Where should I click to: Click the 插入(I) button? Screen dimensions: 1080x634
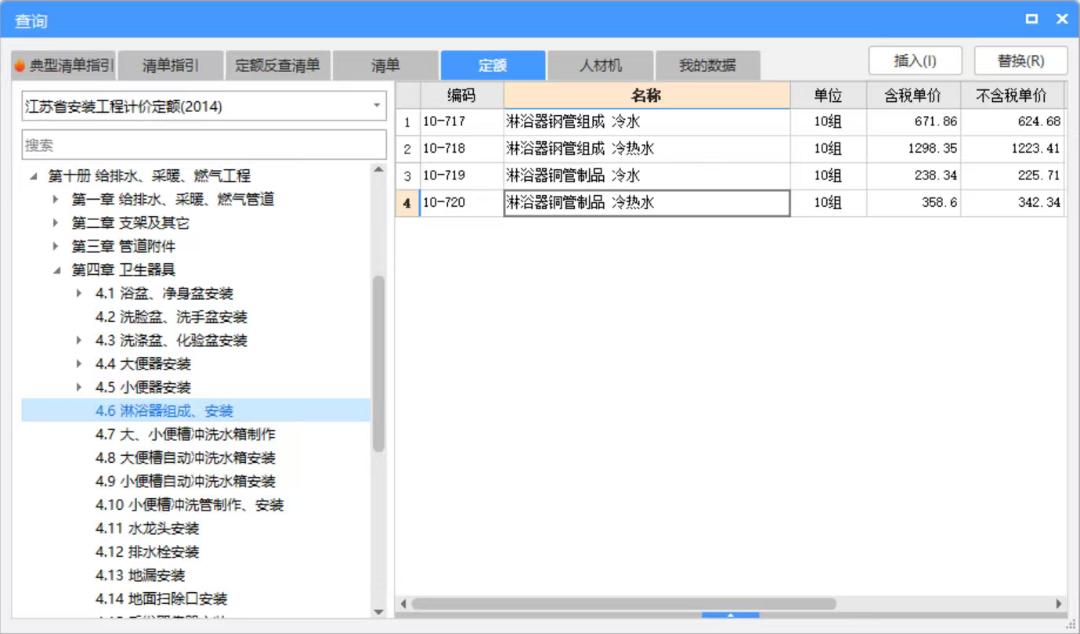point(916,60)
